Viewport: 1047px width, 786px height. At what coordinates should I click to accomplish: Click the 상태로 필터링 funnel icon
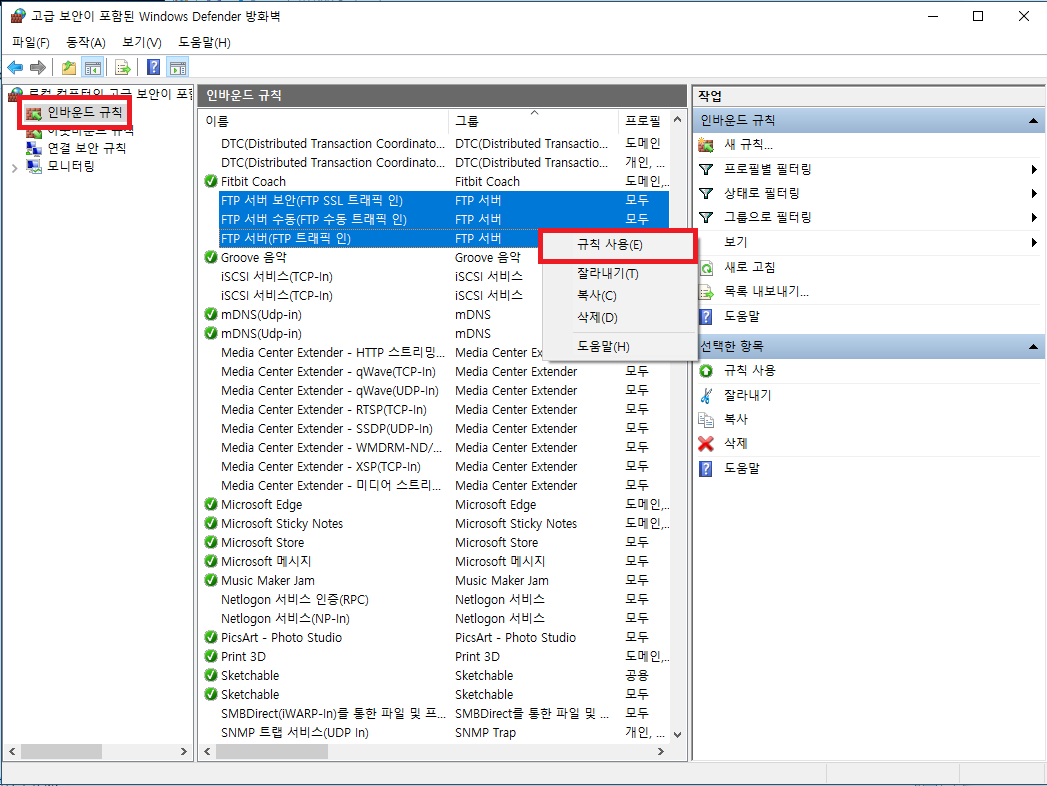tap(706, 194)
